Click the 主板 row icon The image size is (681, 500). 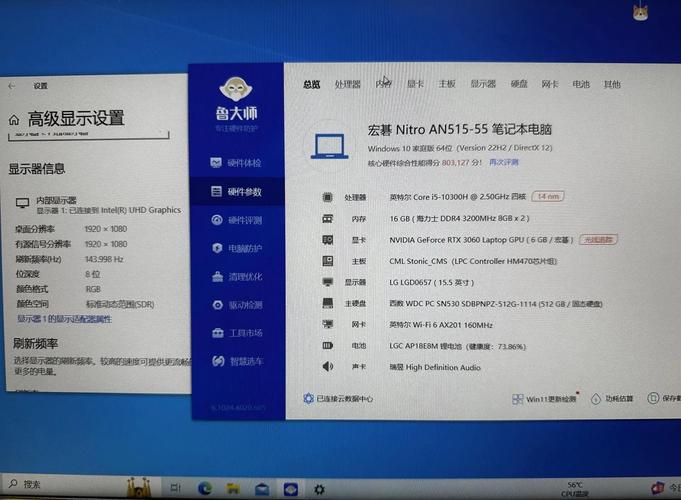[x=327, y=261]
